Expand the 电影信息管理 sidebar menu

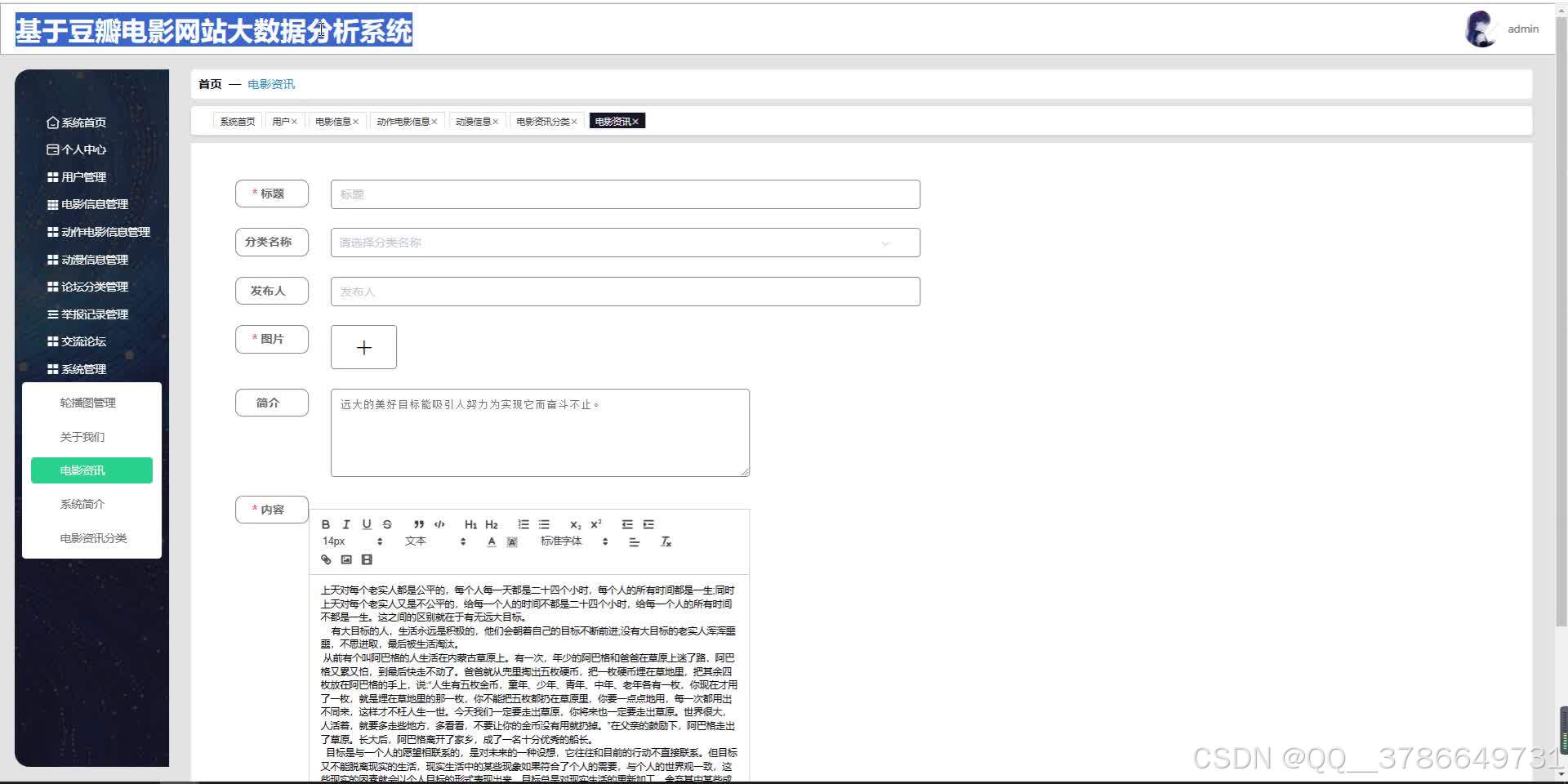(87, 204)
